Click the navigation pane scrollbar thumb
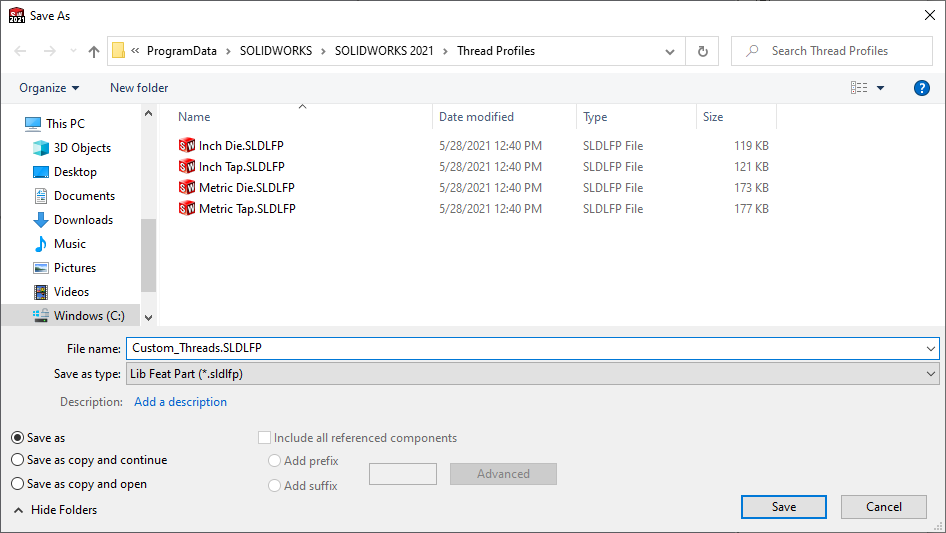This screenshot has height=533, width=946. 148,255
